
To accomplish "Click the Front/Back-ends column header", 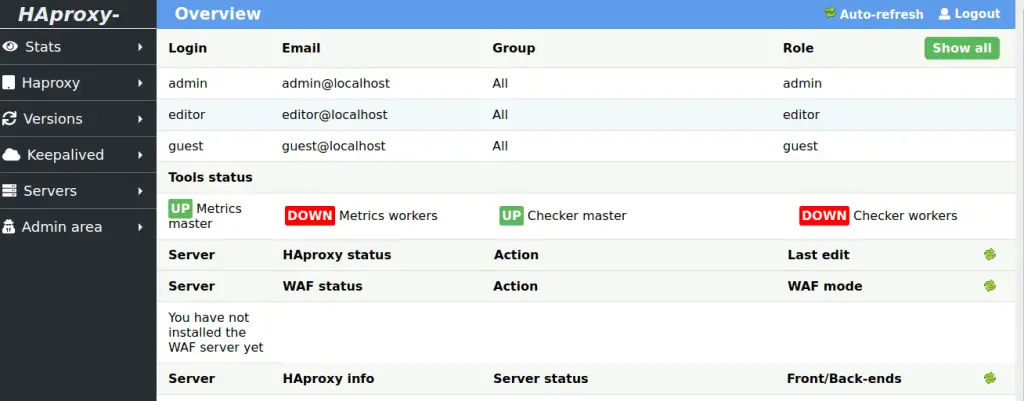I will point(844,378).
